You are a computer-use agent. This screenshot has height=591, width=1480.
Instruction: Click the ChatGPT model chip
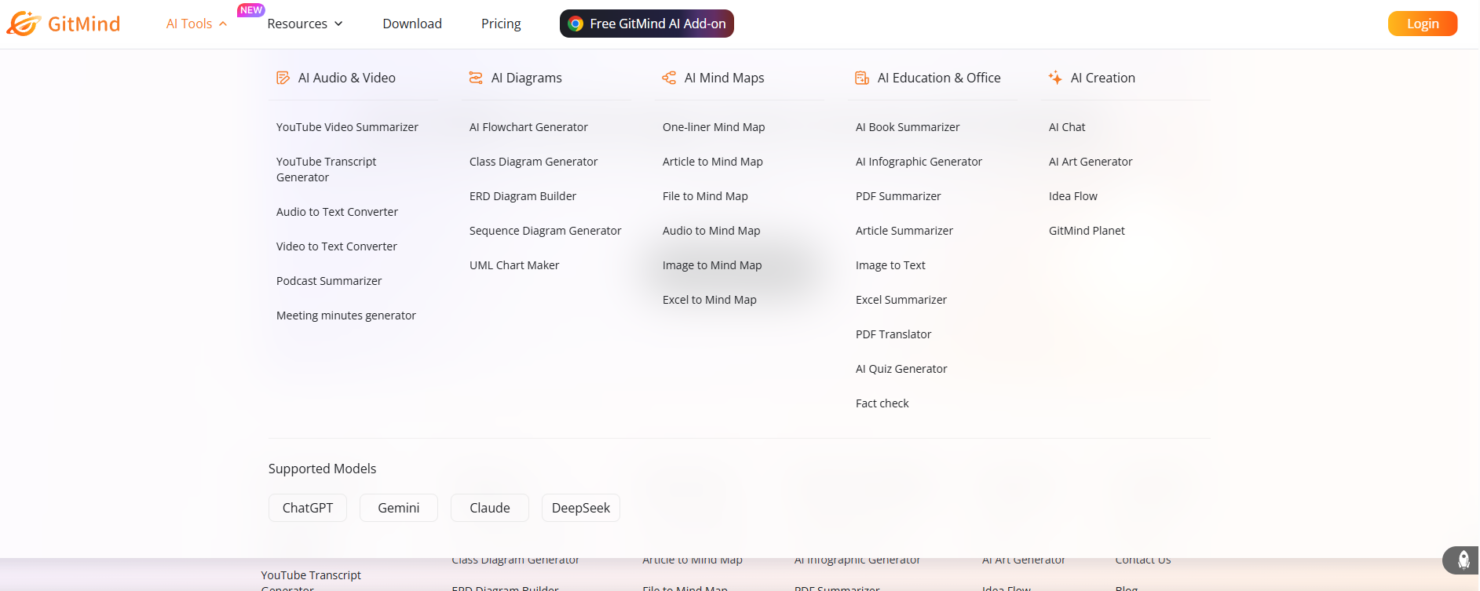tap(308, 508)
